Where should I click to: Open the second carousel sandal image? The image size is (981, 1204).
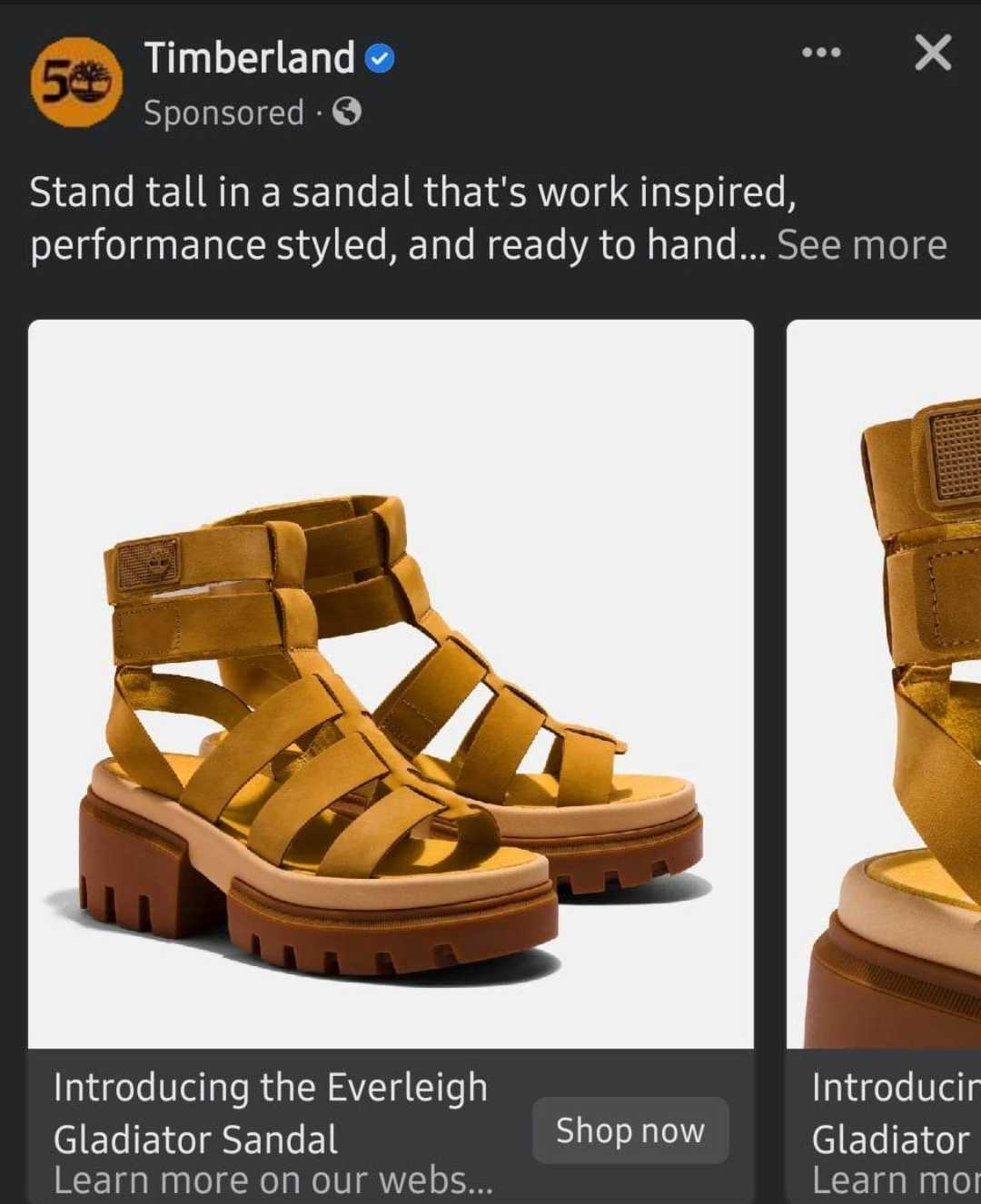coord(884,684)
